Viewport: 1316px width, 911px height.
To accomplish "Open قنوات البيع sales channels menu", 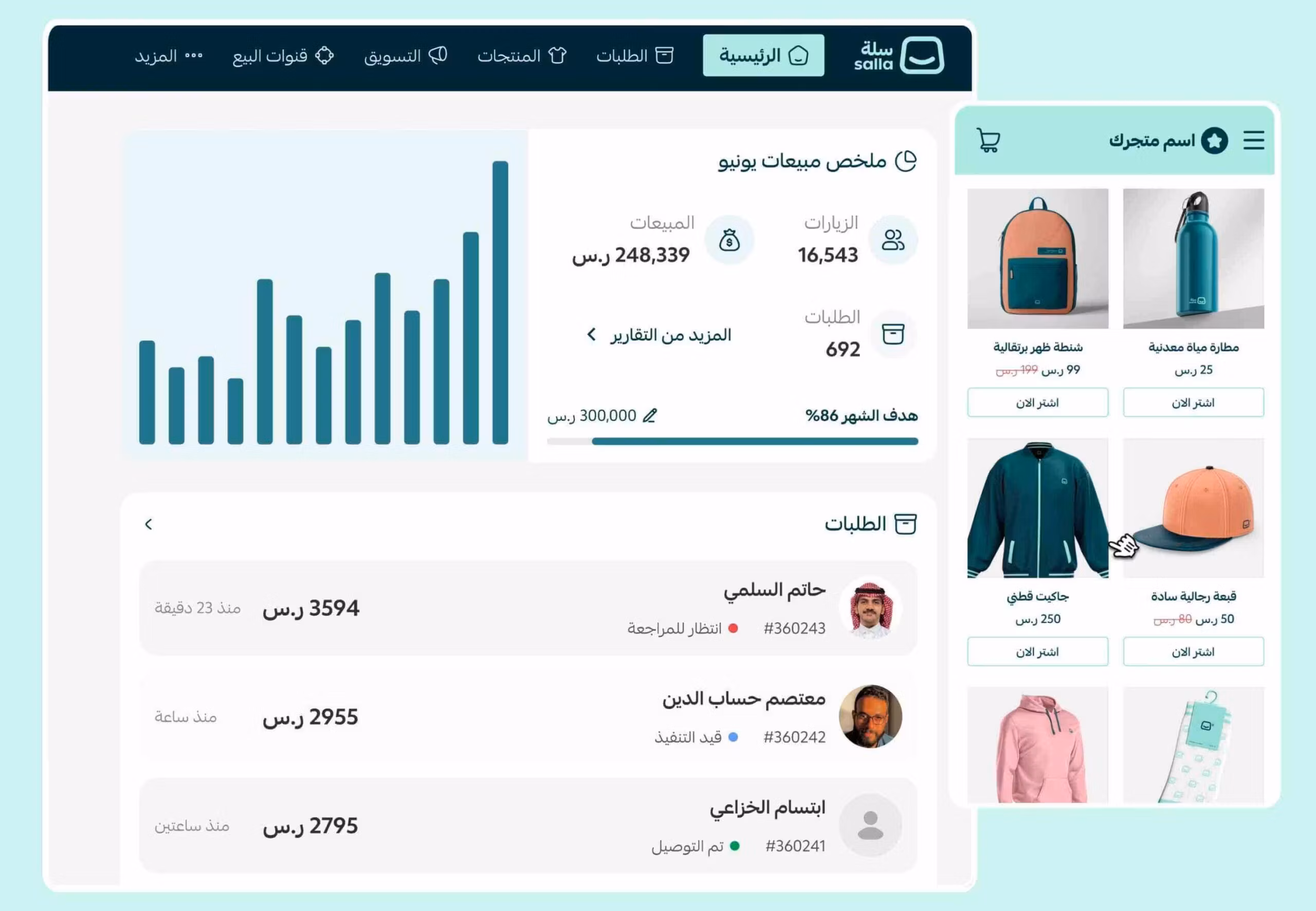I will 283,56.
